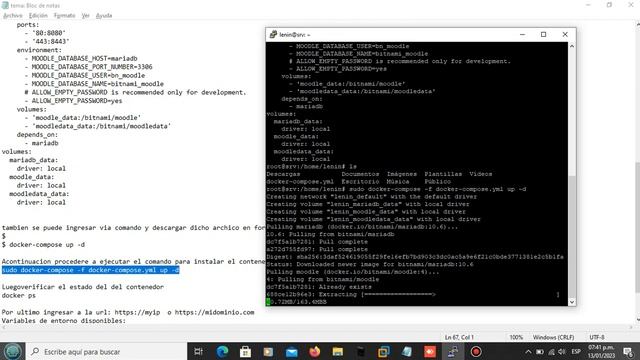This screenshot has width=640, height=360.
Task: Launch Firefox from the taskbar
Action: 314,351
